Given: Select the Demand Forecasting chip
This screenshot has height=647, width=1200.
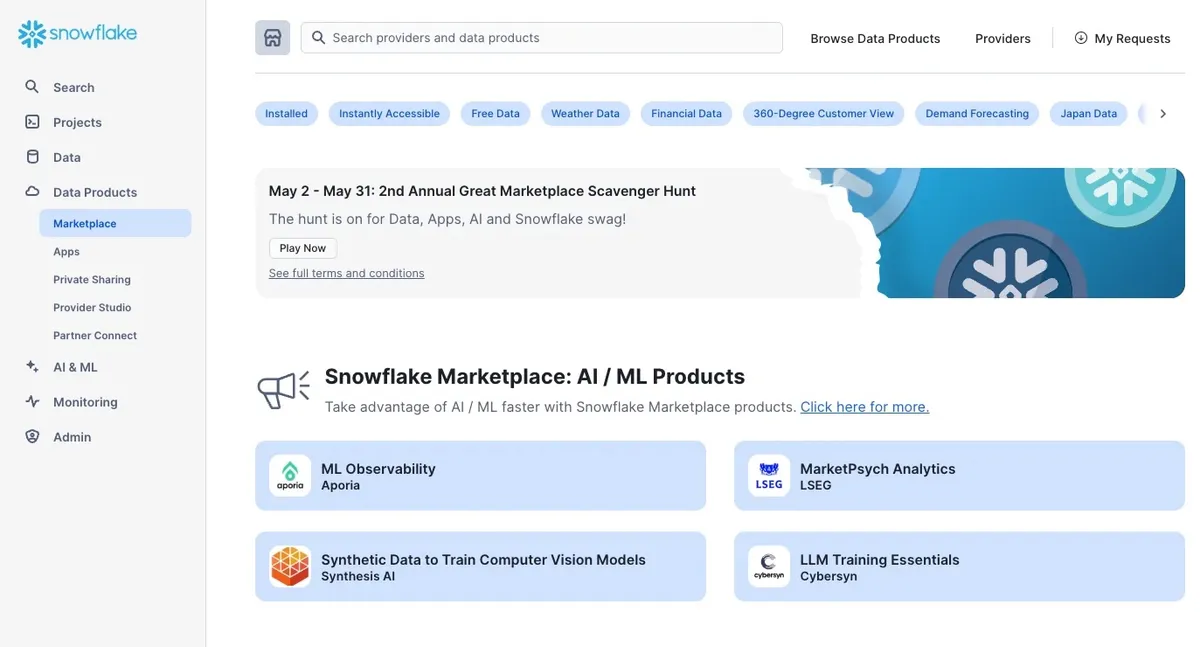Looking at the screenshot, I should [977, 114].
